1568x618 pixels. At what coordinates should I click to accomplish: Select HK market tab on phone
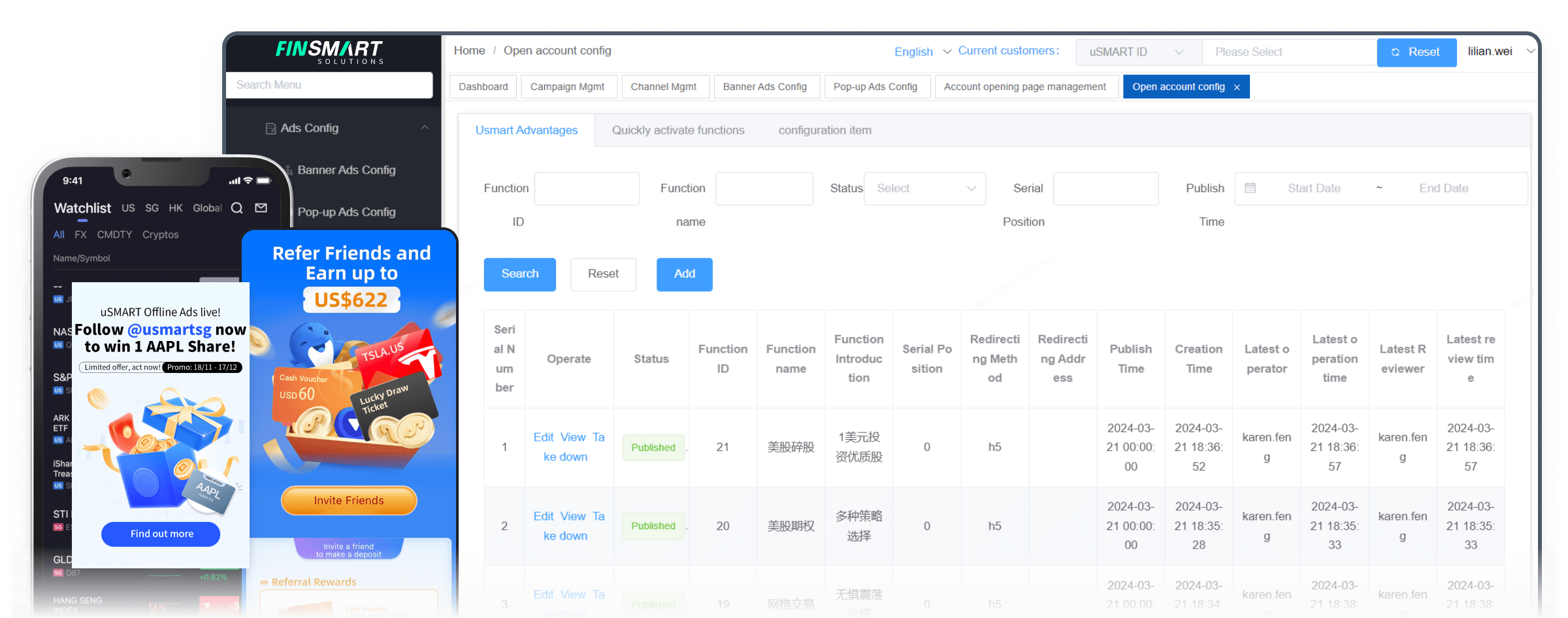[x=176, y=208]
